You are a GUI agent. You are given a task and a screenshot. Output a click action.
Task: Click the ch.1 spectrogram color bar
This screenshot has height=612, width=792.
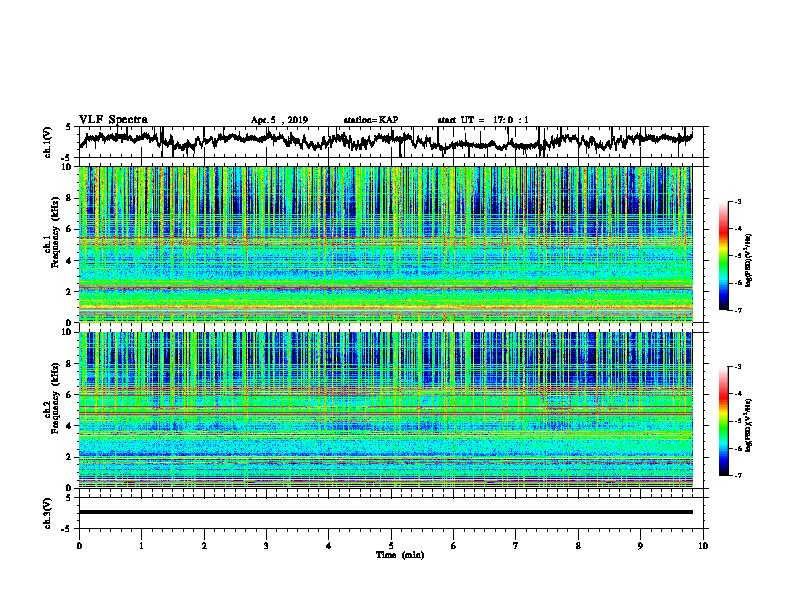[x=723, y=256]
